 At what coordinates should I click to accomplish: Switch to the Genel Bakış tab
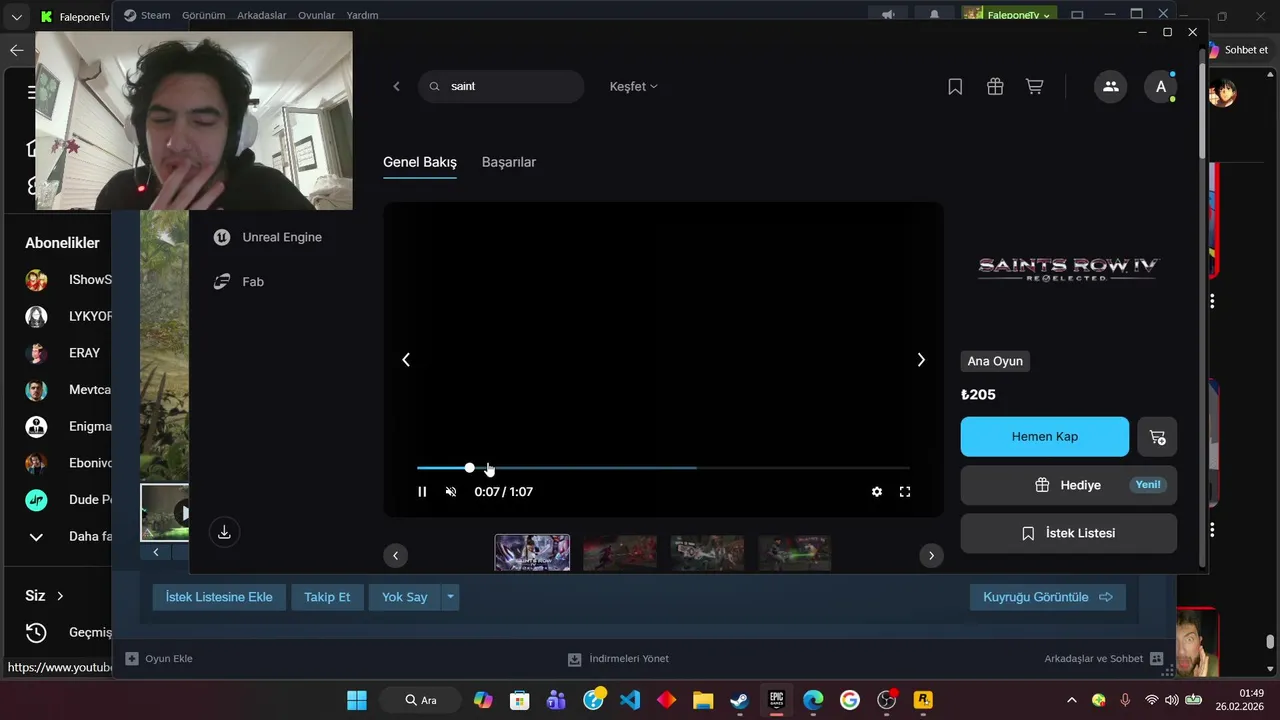[x=420, y=162]
